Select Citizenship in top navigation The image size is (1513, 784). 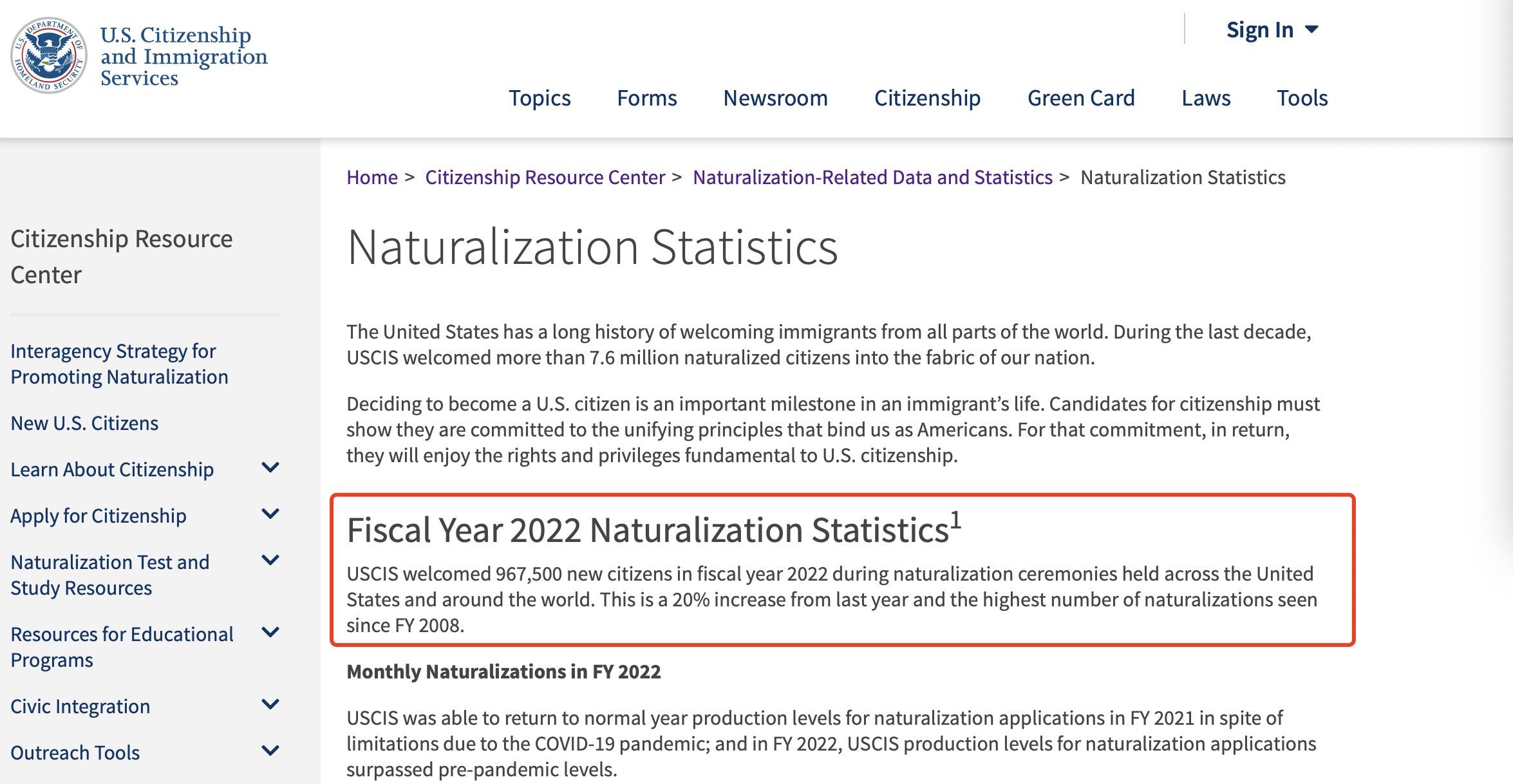(927, 98)
